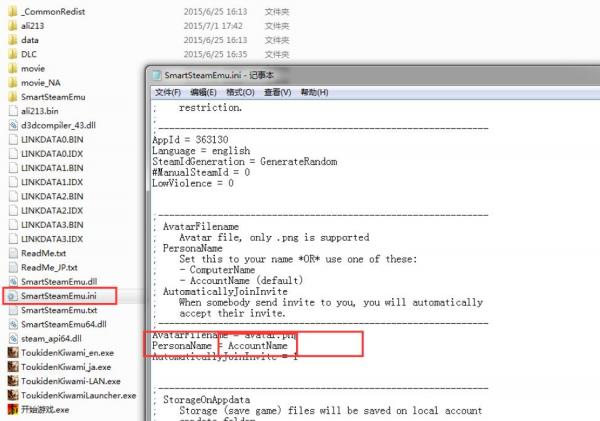Select the ToukidenKiwami_ja.exe game icon
Viewport: 600px width, 421px height.
[x=13, y=367]
